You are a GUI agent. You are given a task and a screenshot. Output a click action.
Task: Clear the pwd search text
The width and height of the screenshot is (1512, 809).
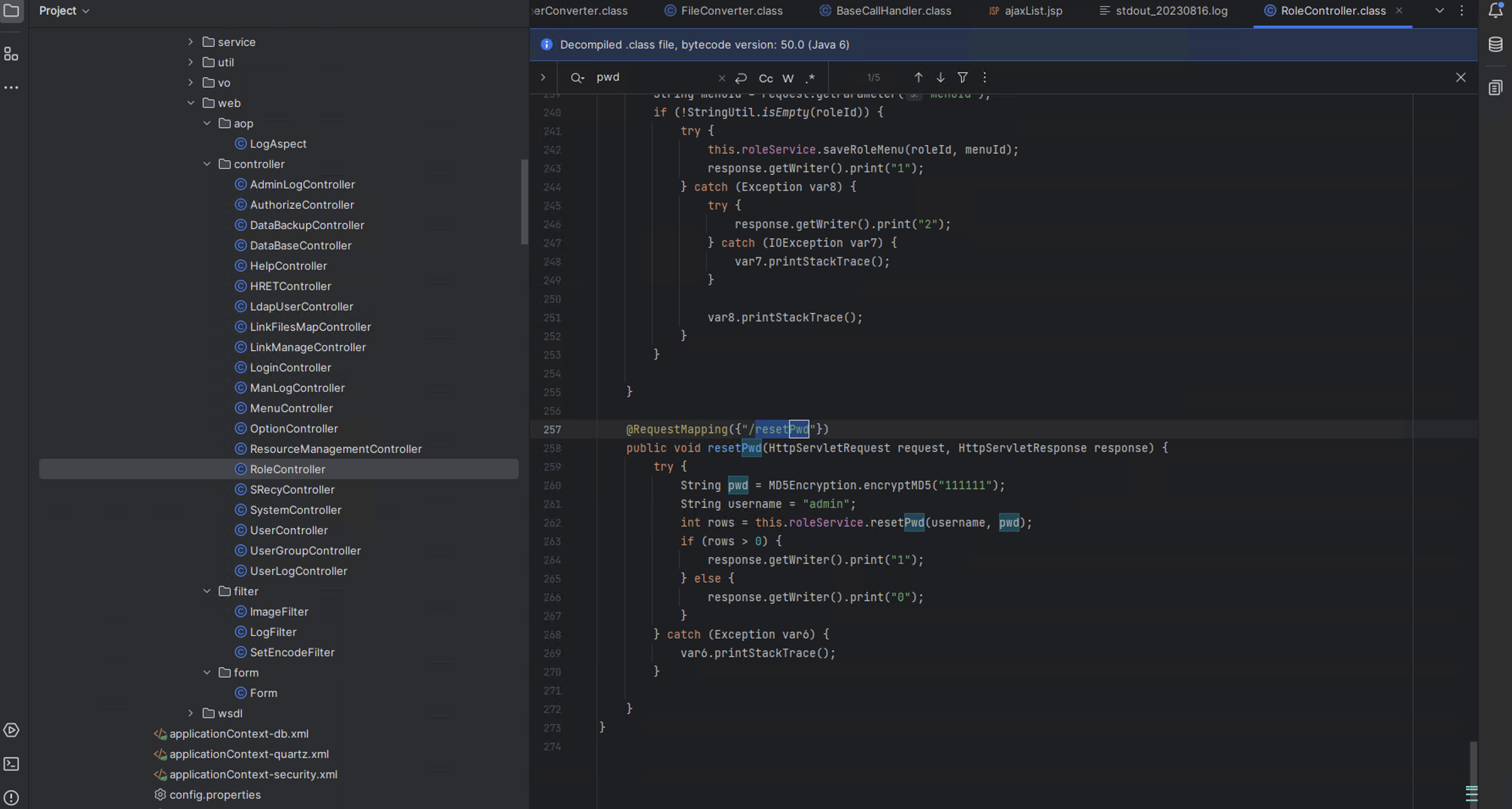(722, 78)
